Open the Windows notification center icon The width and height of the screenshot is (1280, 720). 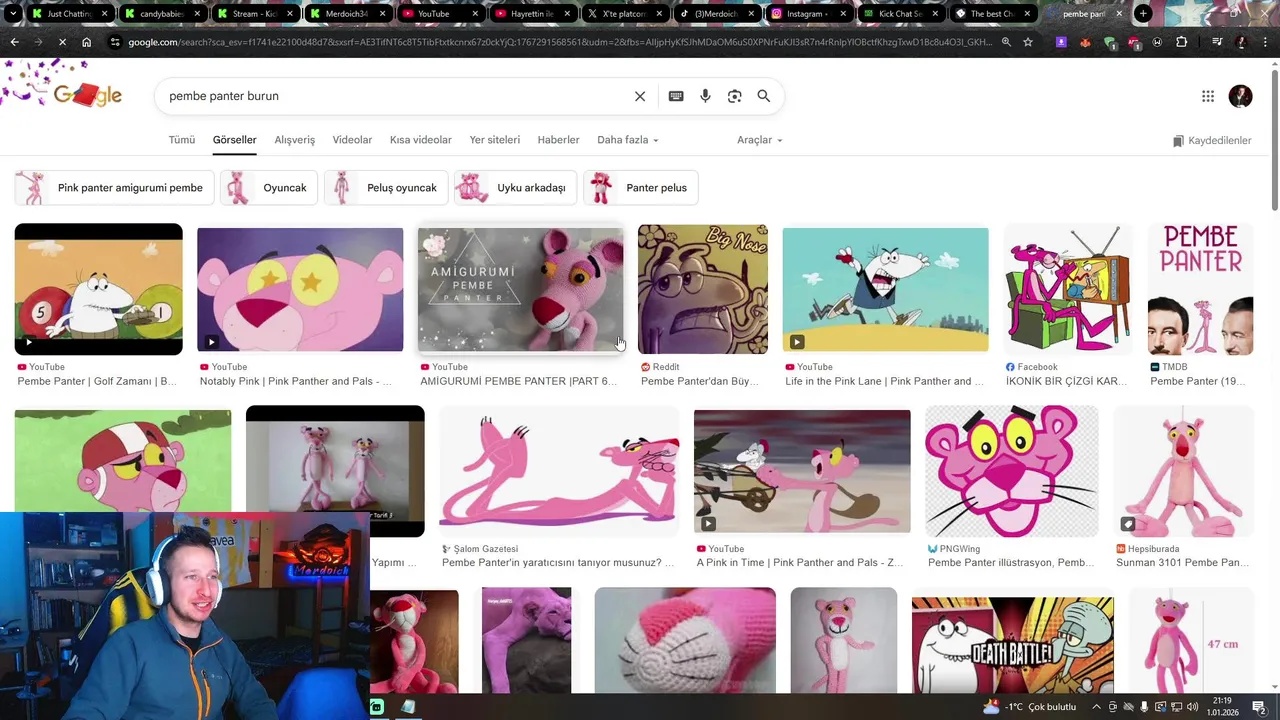[x=1259, y=707]
